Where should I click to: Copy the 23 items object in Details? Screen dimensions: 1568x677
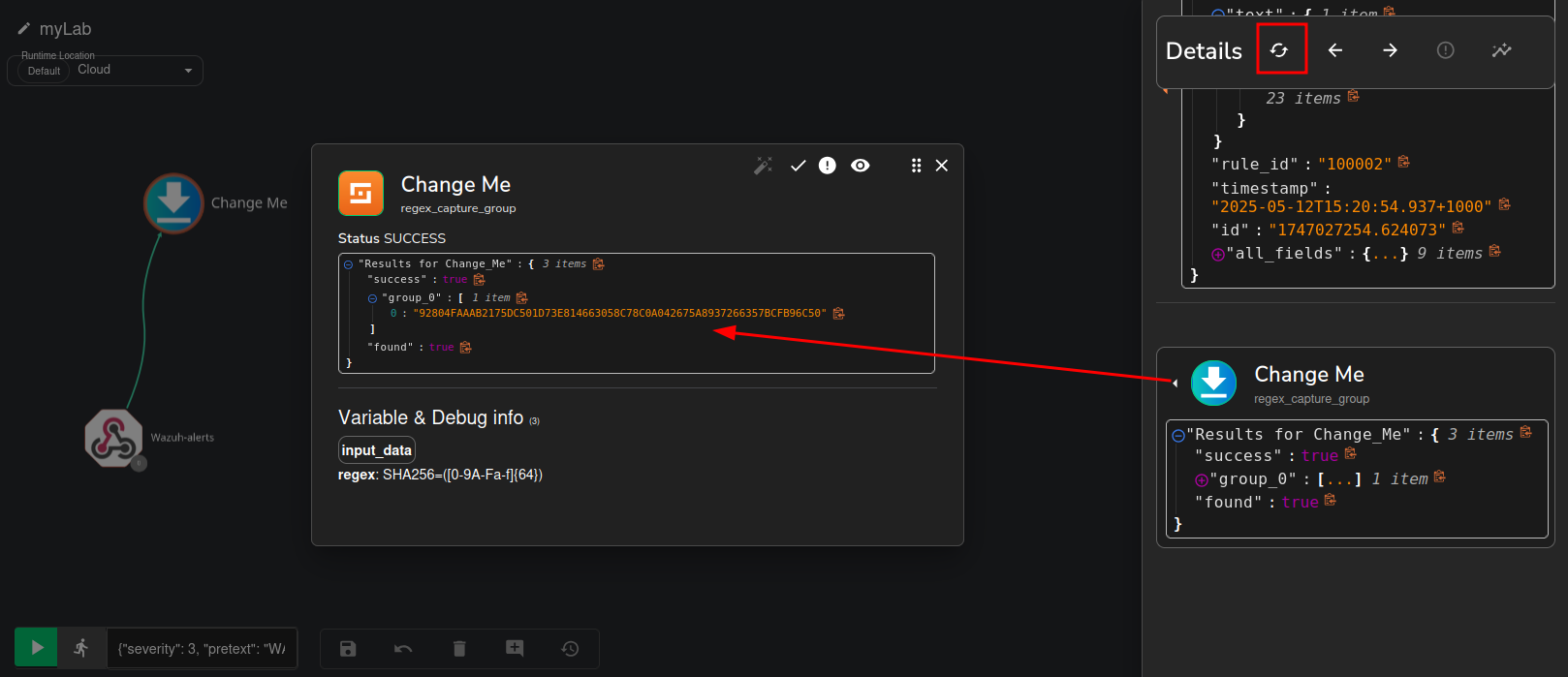click(1353, 96)
